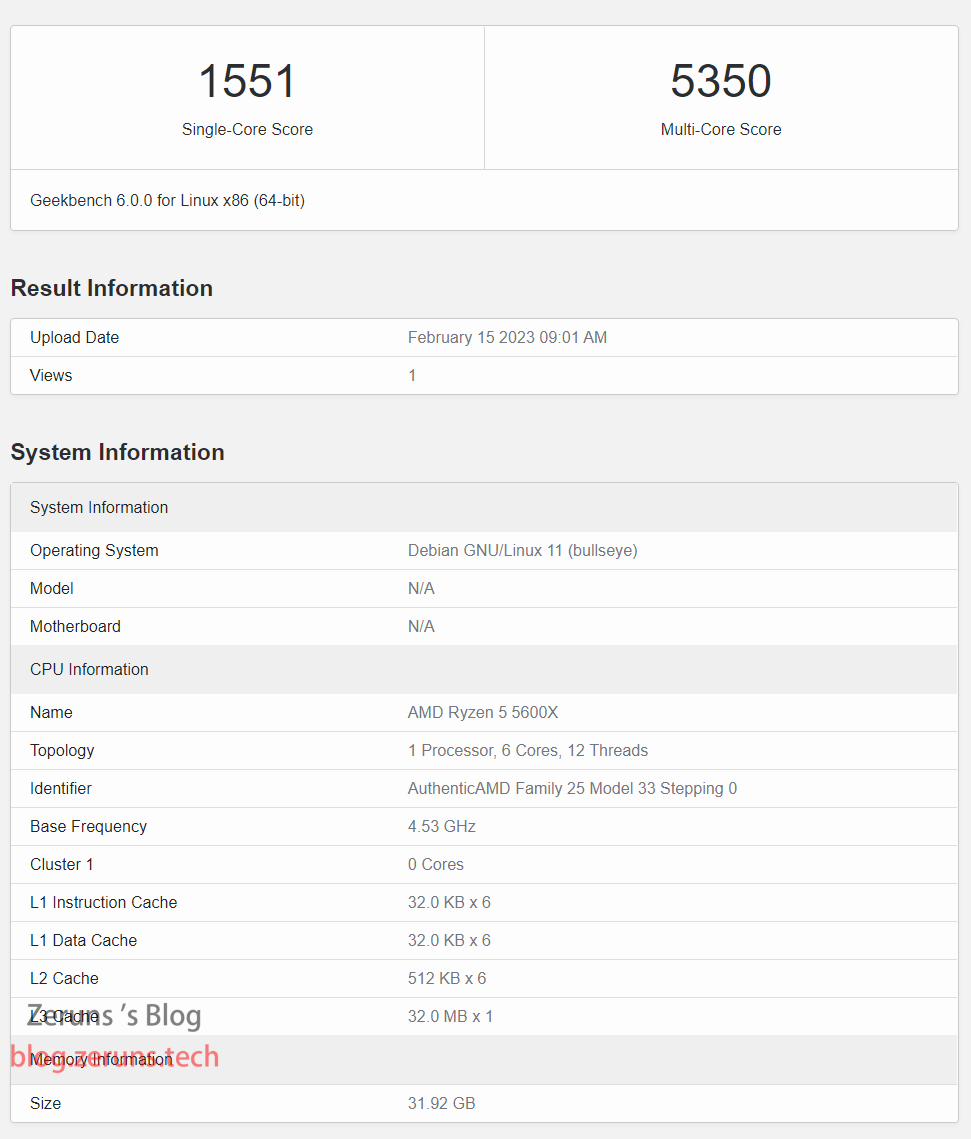Click the Topology value with 6 Cores
Image resolution: width=971 pixels, height=1139 pixels.
tap(527, 751)
